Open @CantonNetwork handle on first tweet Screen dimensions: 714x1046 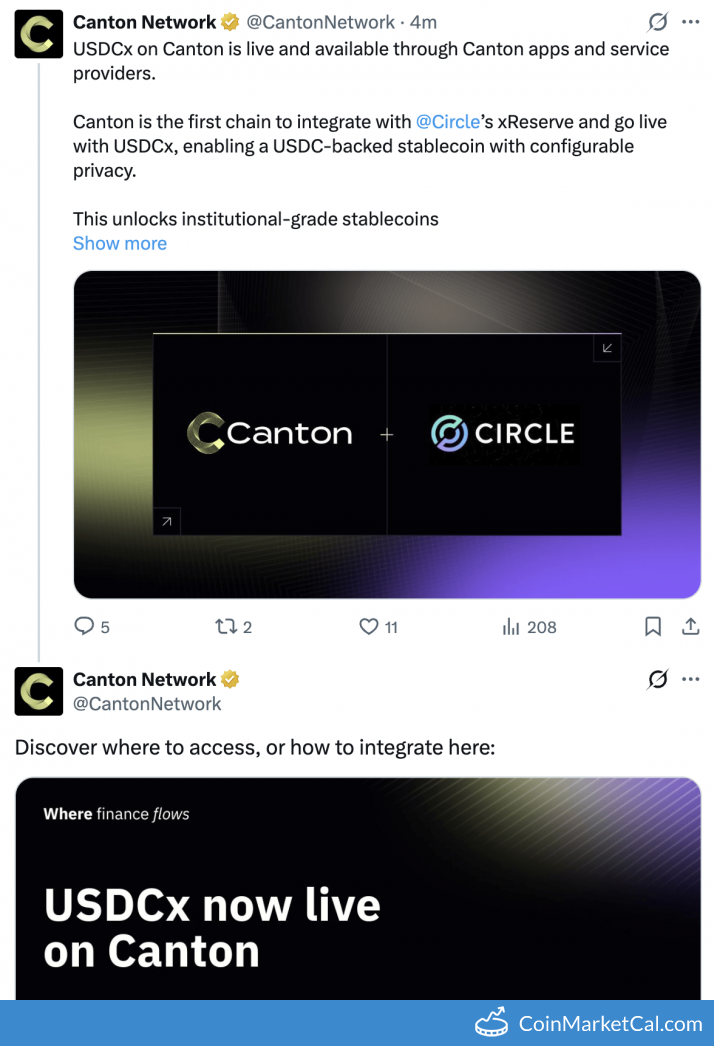[320, 22]
